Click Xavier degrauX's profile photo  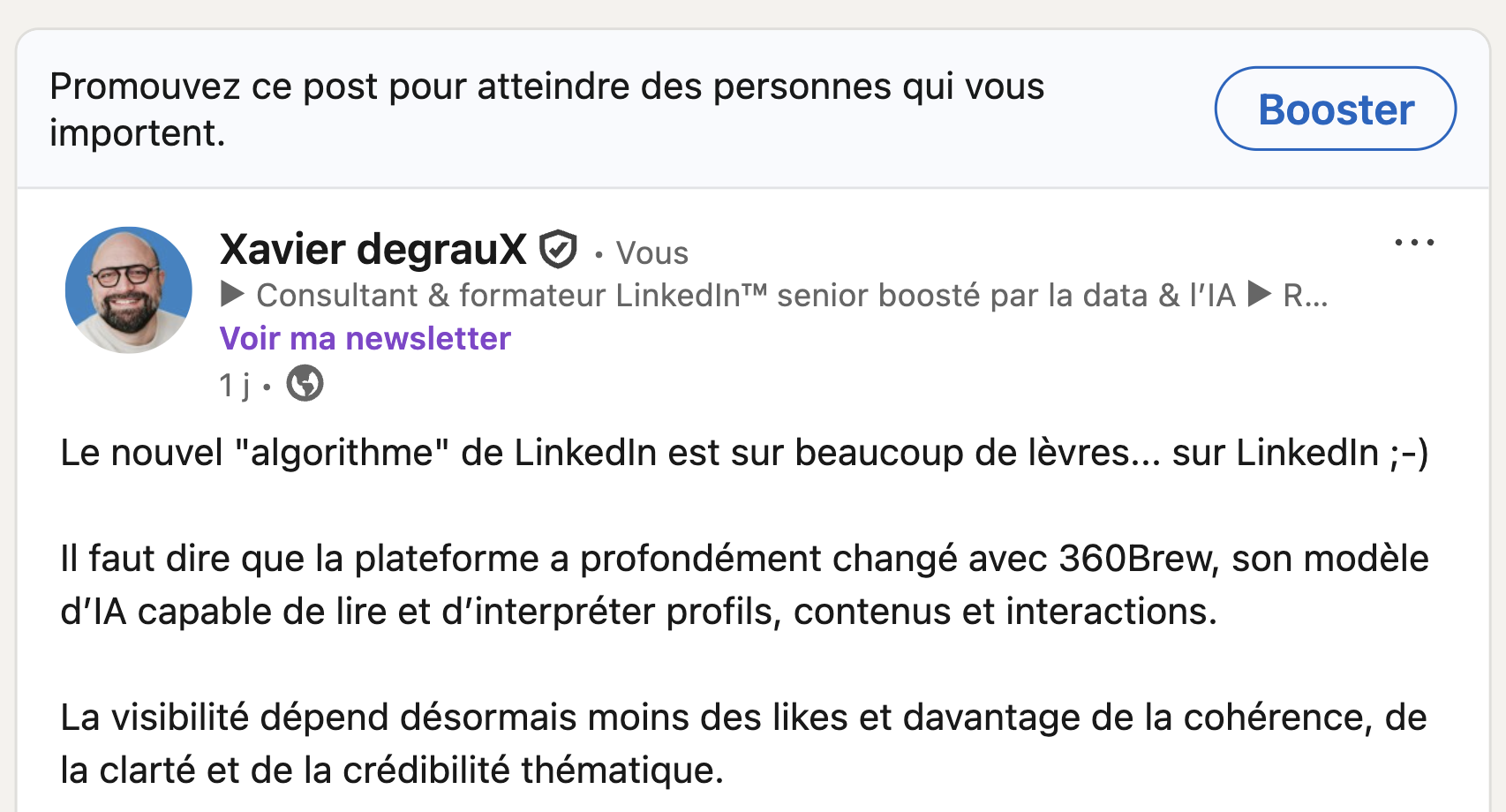tap(129, 290)
